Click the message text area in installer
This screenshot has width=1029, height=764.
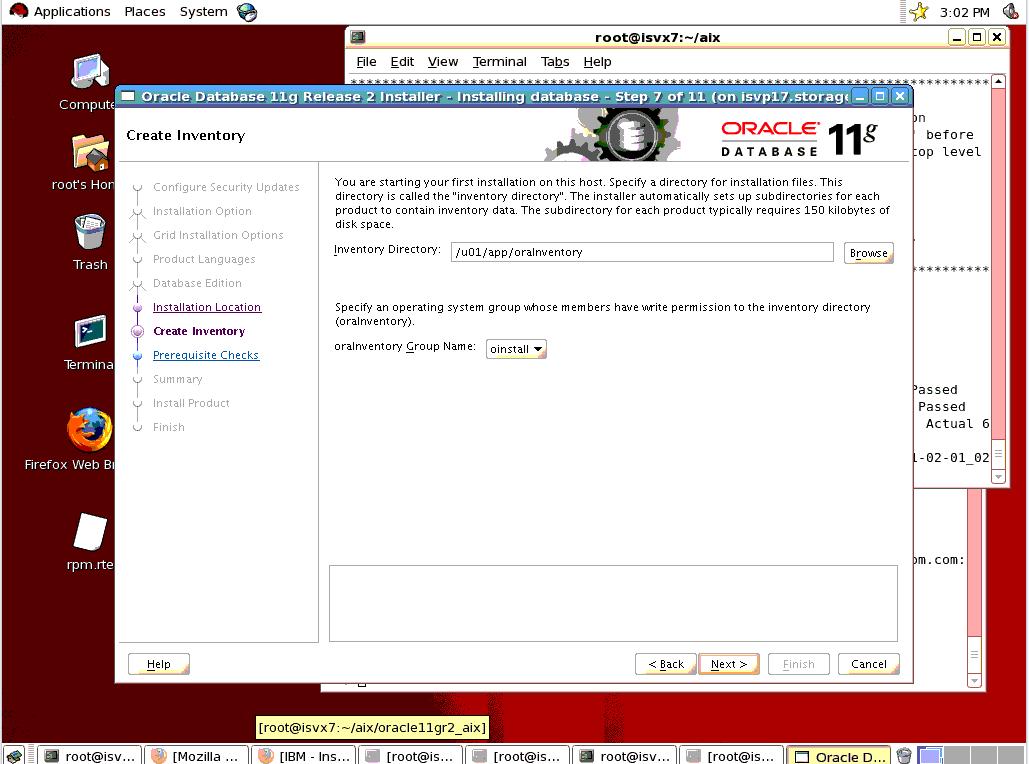613,603
